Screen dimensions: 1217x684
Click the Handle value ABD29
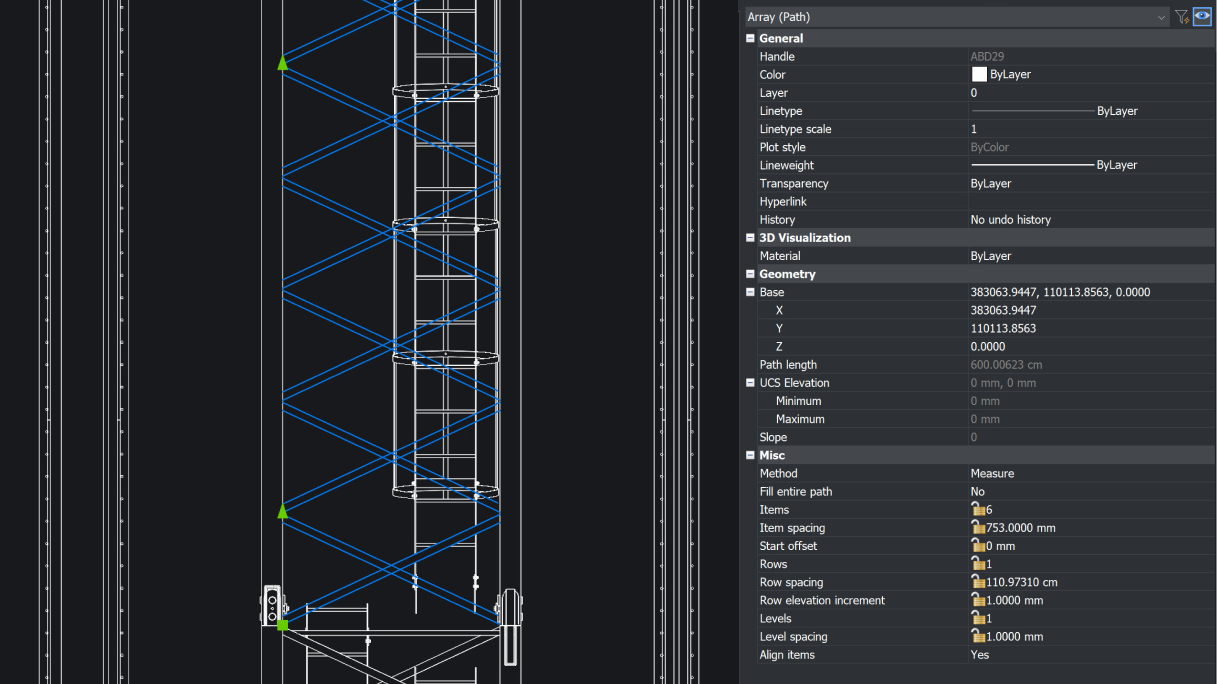987,57
